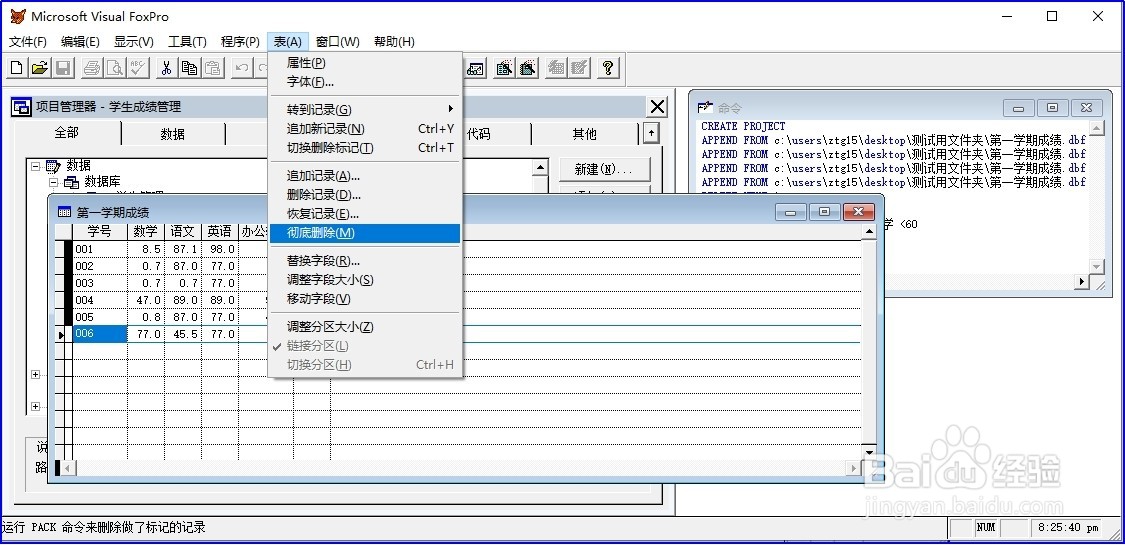This screenshot has height=545, width=1125.
Task: Open the 窗口(W) menu
Action: pos(338,42)
